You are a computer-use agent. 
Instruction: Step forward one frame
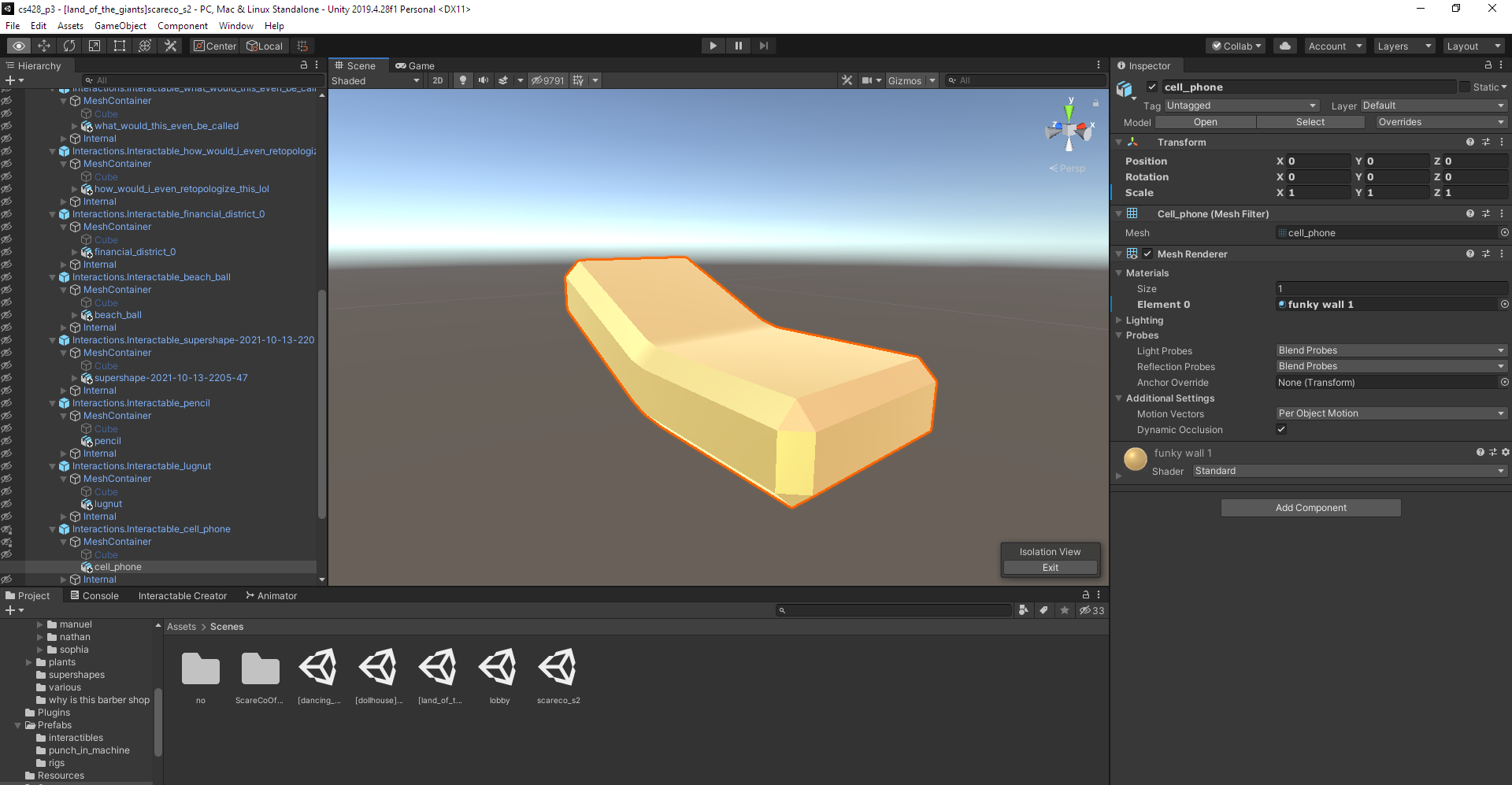click(x=763, y=46)
